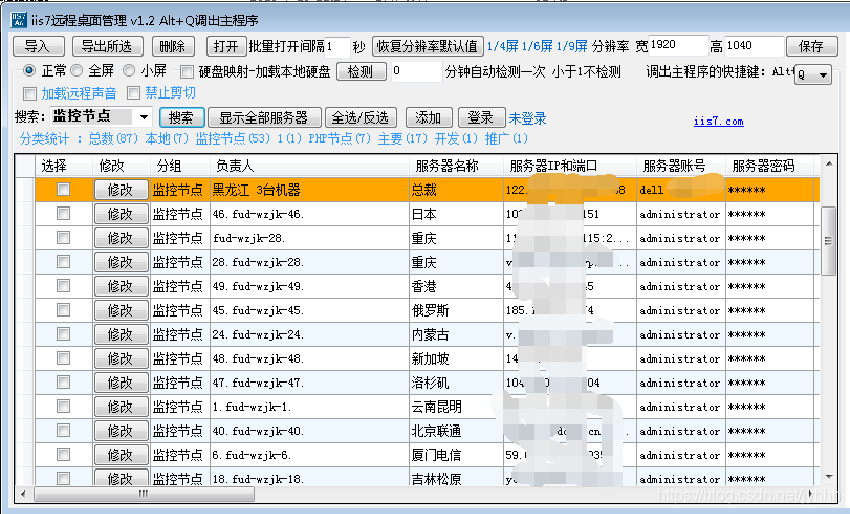Image resolution: width=850 pixels, height=514 pixels.
Task: Open the 监控节点 search dropdown
Action: coord(144,117)
